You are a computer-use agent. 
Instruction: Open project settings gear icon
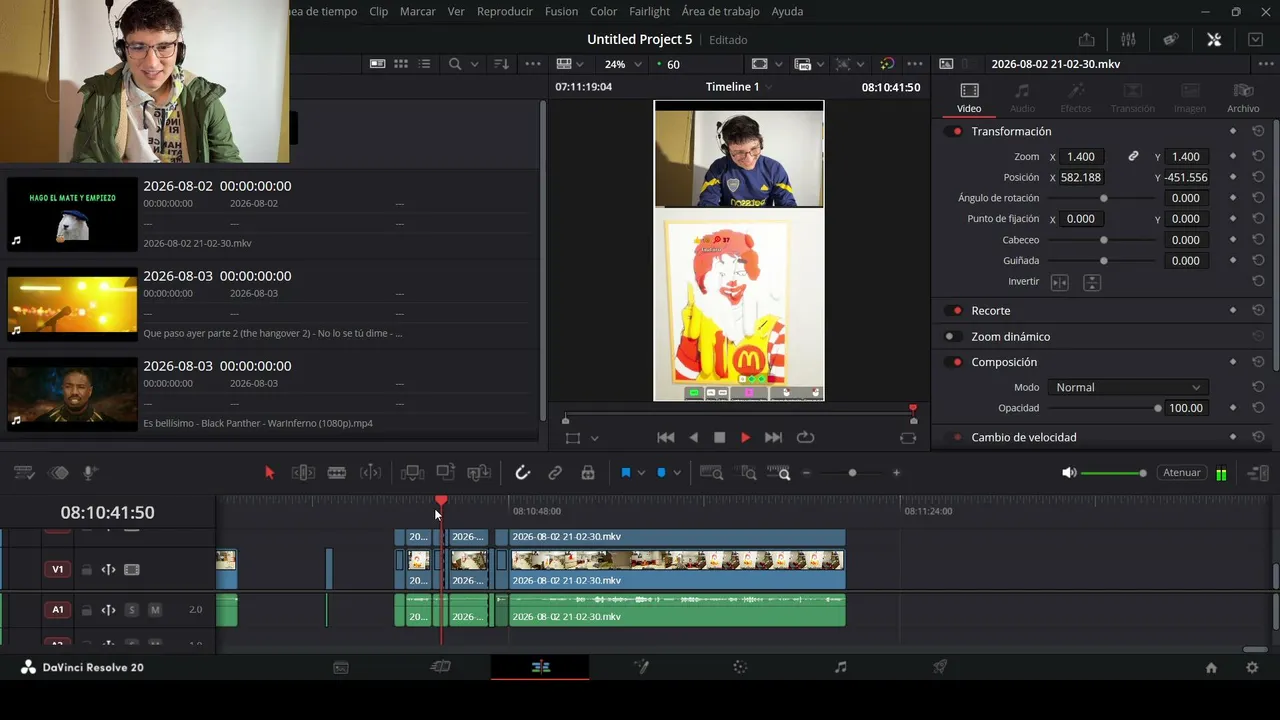tap(1252, 668)
